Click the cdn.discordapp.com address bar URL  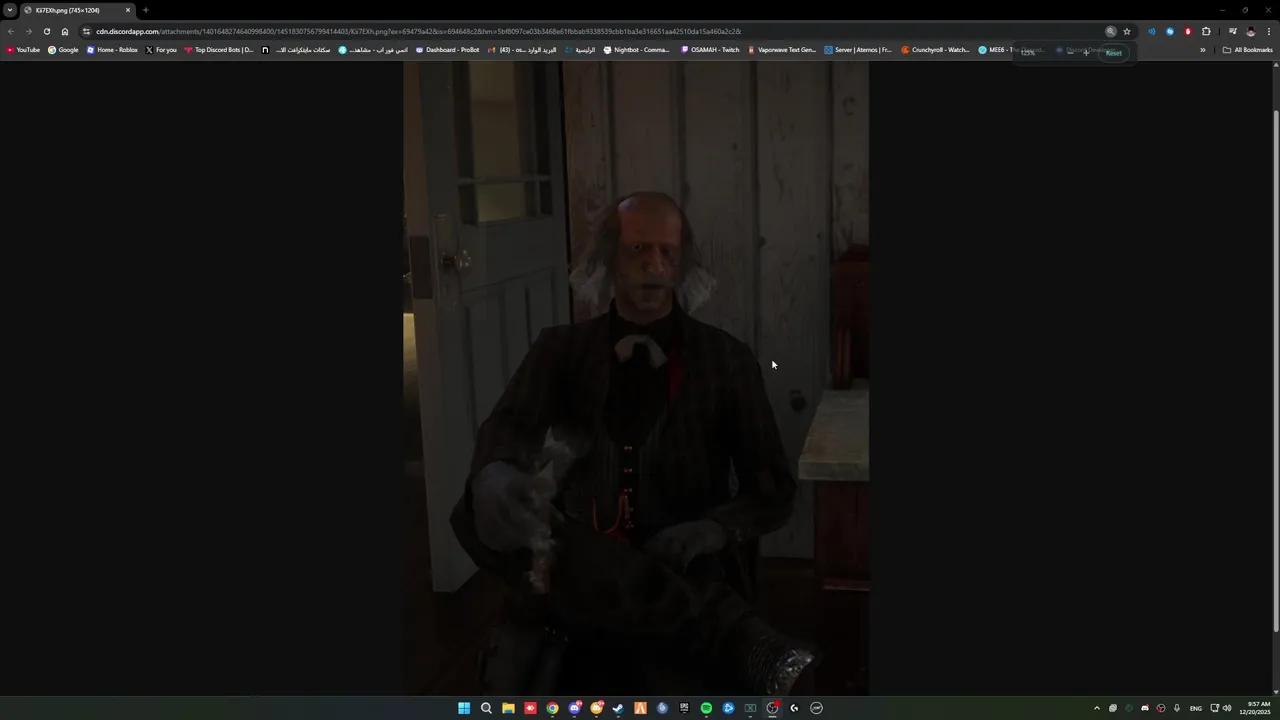[x=418, y=31]
